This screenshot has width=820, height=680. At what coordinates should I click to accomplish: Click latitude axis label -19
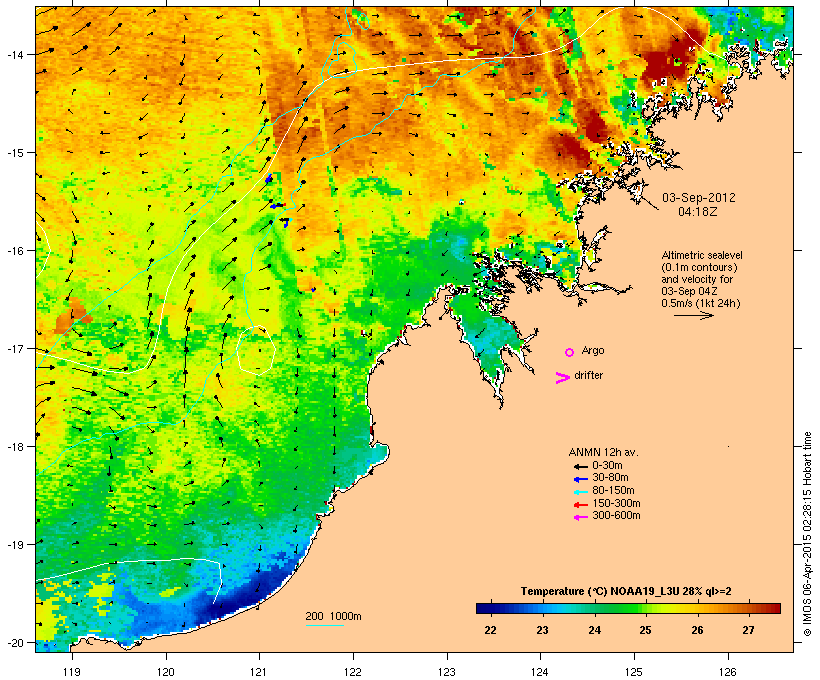14,545
